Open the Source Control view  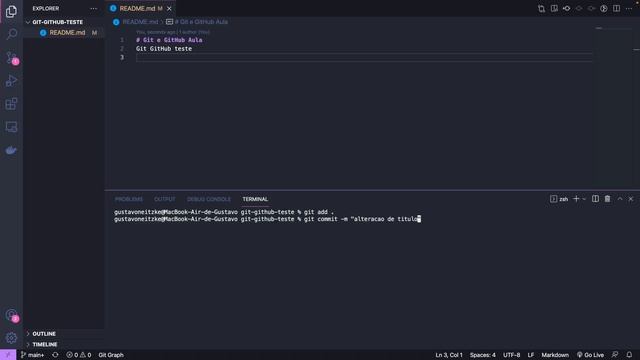11,58
